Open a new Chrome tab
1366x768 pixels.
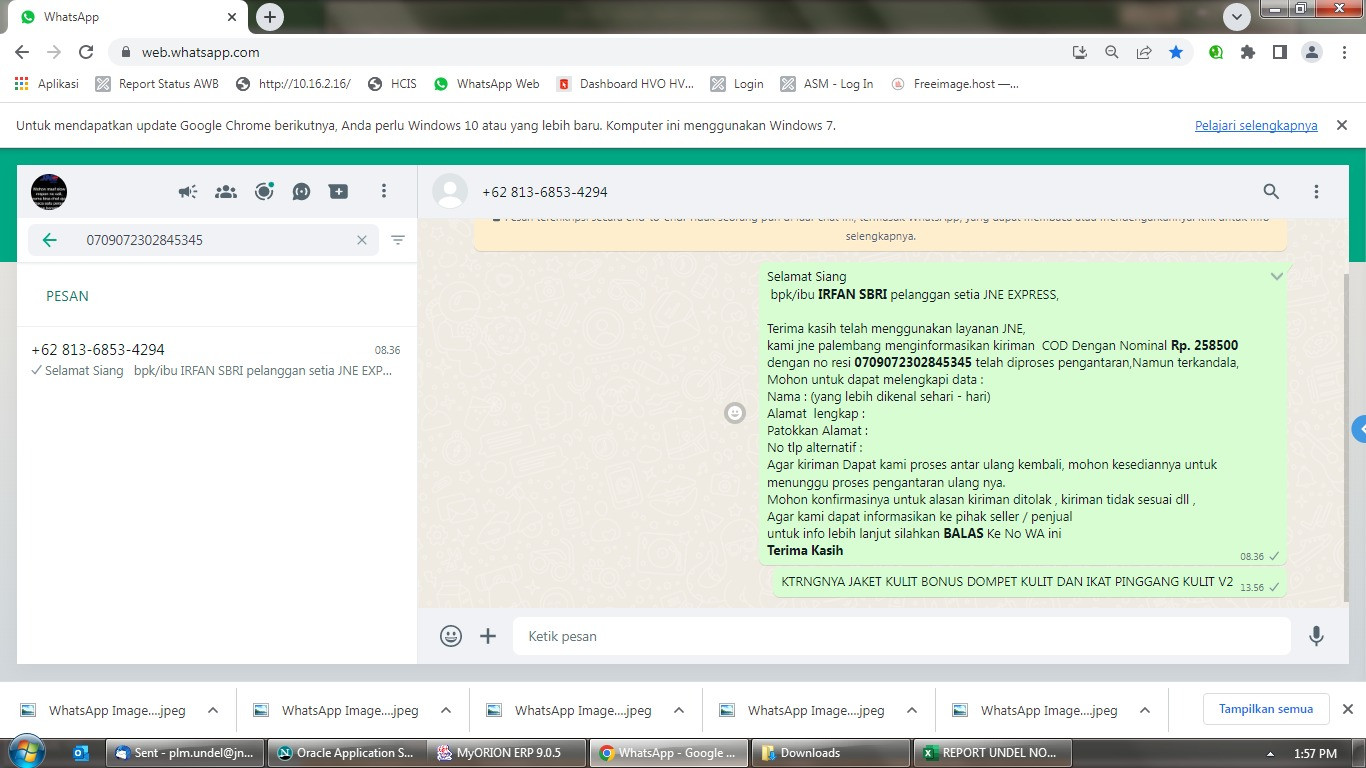[x=269, y=17]
